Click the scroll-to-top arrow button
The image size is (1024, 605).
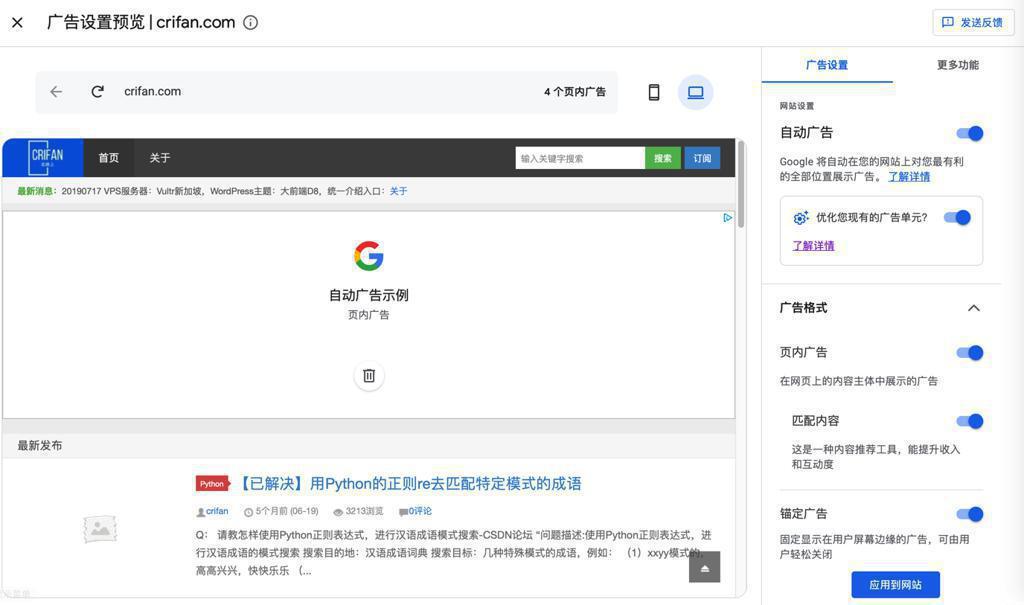[x=705, y=566]
